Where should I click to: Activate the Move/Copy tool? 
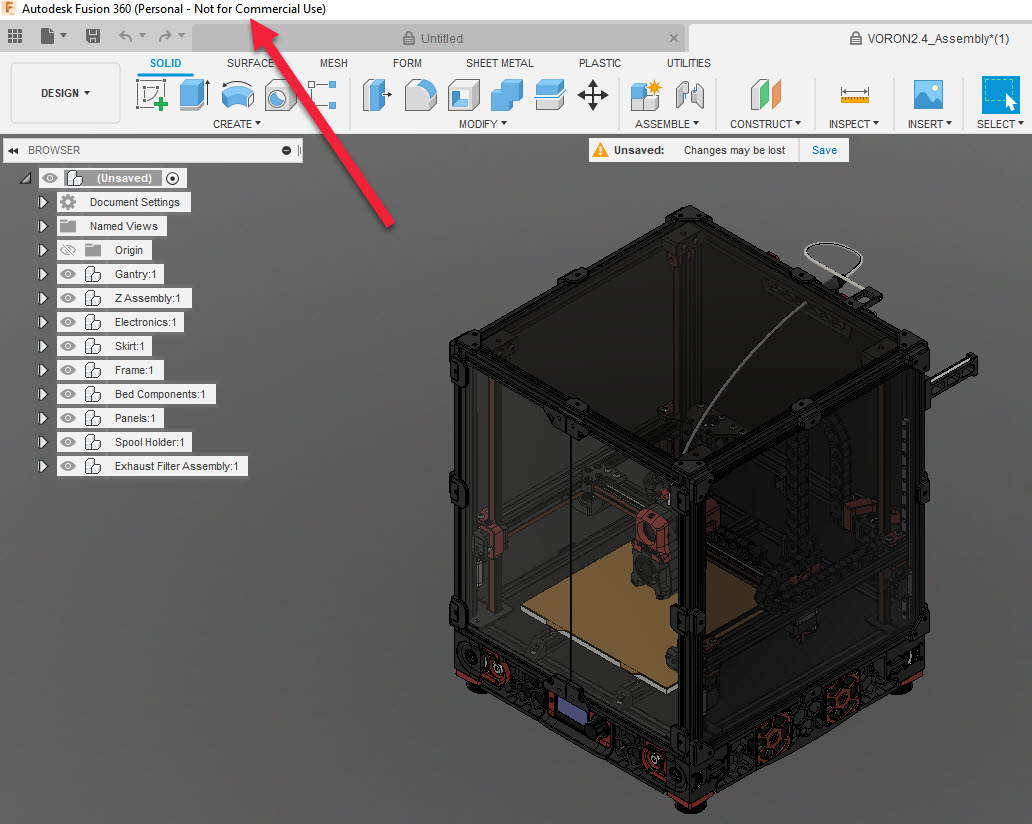click(x=592, y=95)
